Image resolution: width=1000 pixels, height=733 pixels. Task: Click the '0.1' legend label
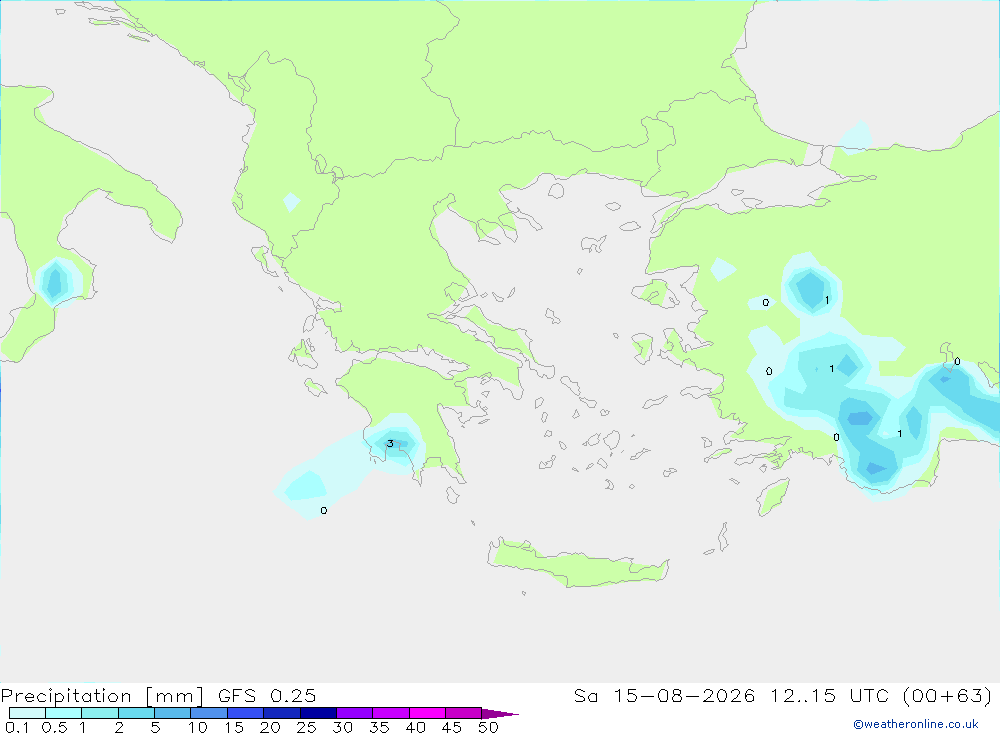click(17, 727)
